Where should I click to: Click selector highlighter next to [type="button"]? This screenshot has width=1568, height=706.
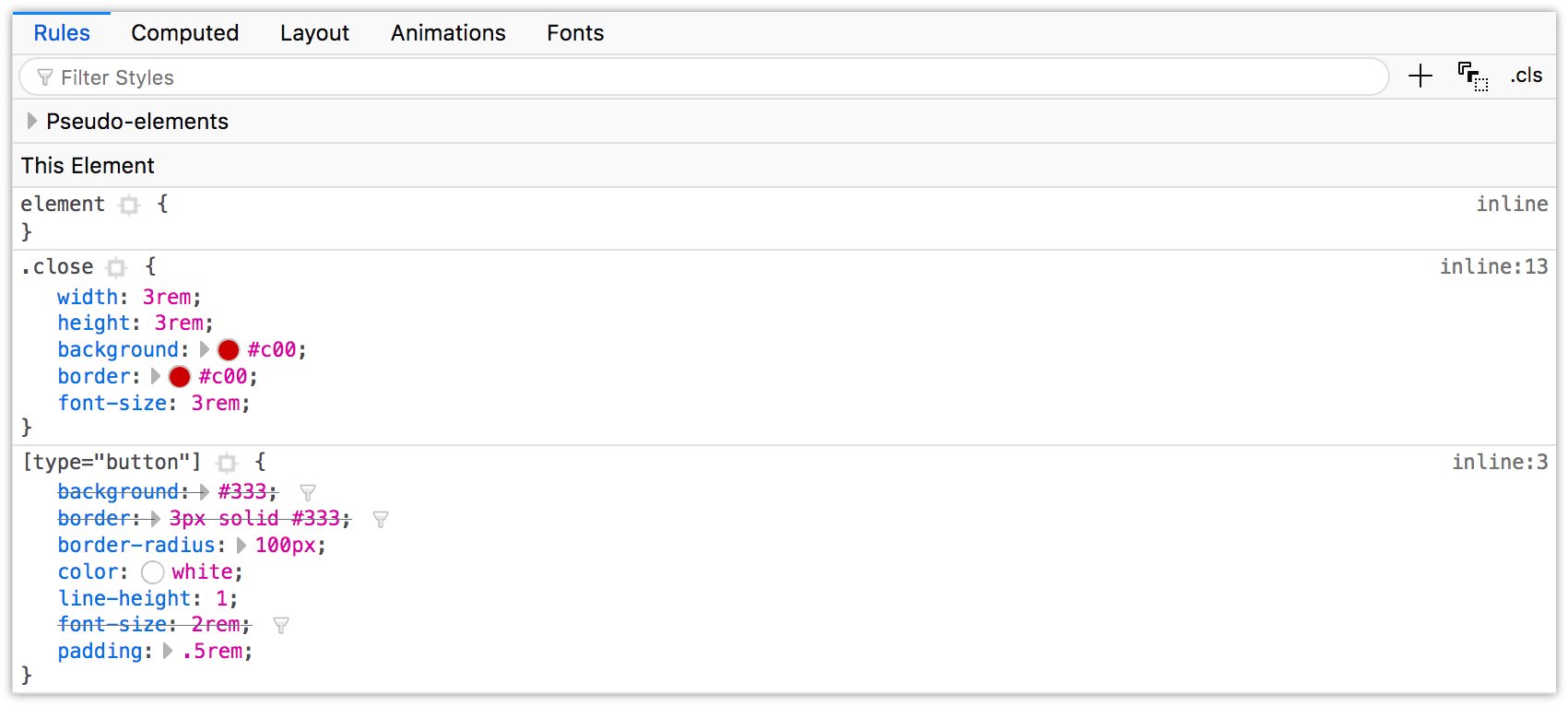tap(227, 464)
